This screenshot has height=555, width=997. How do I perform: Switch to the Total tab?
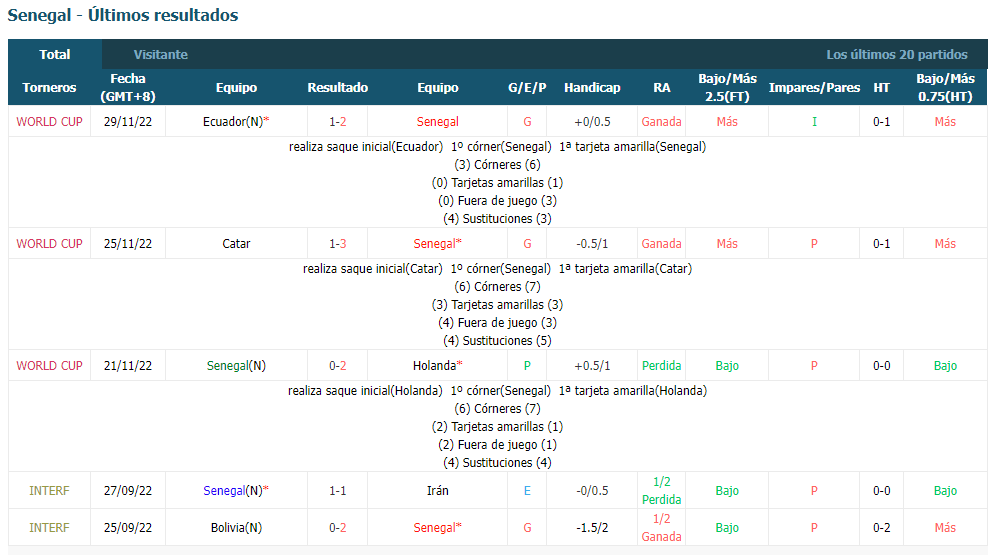pos(55,55)
